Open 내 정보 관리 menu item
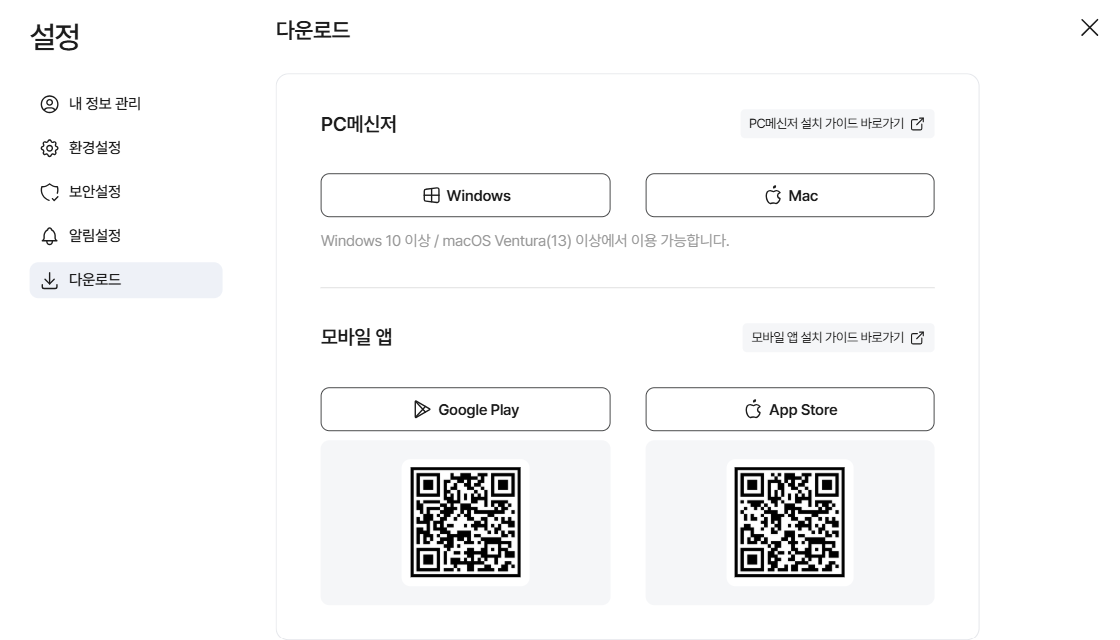The image size is (1120, 640). 104,104
